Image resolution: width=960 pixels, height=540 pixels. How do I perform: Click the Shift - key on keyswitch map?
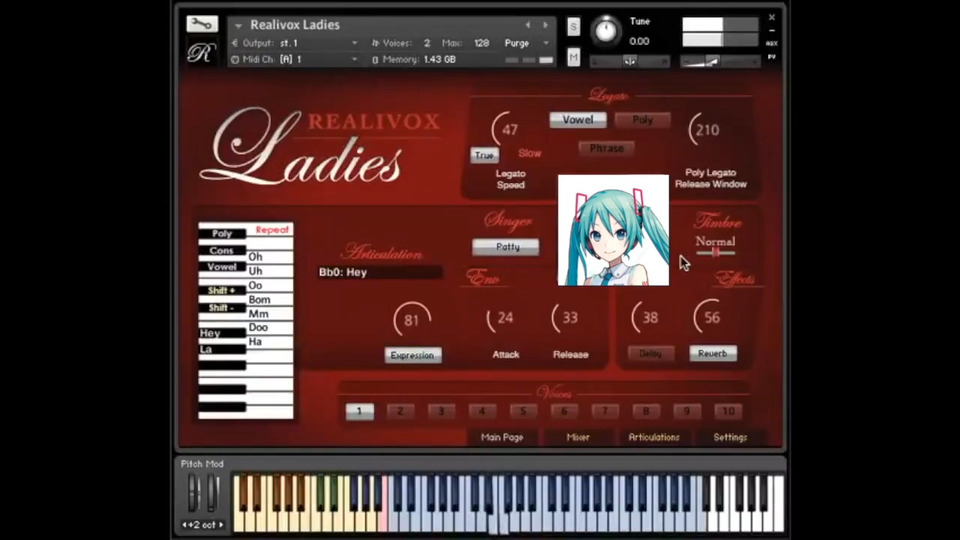pyautogui.click(x=222, y=307)
